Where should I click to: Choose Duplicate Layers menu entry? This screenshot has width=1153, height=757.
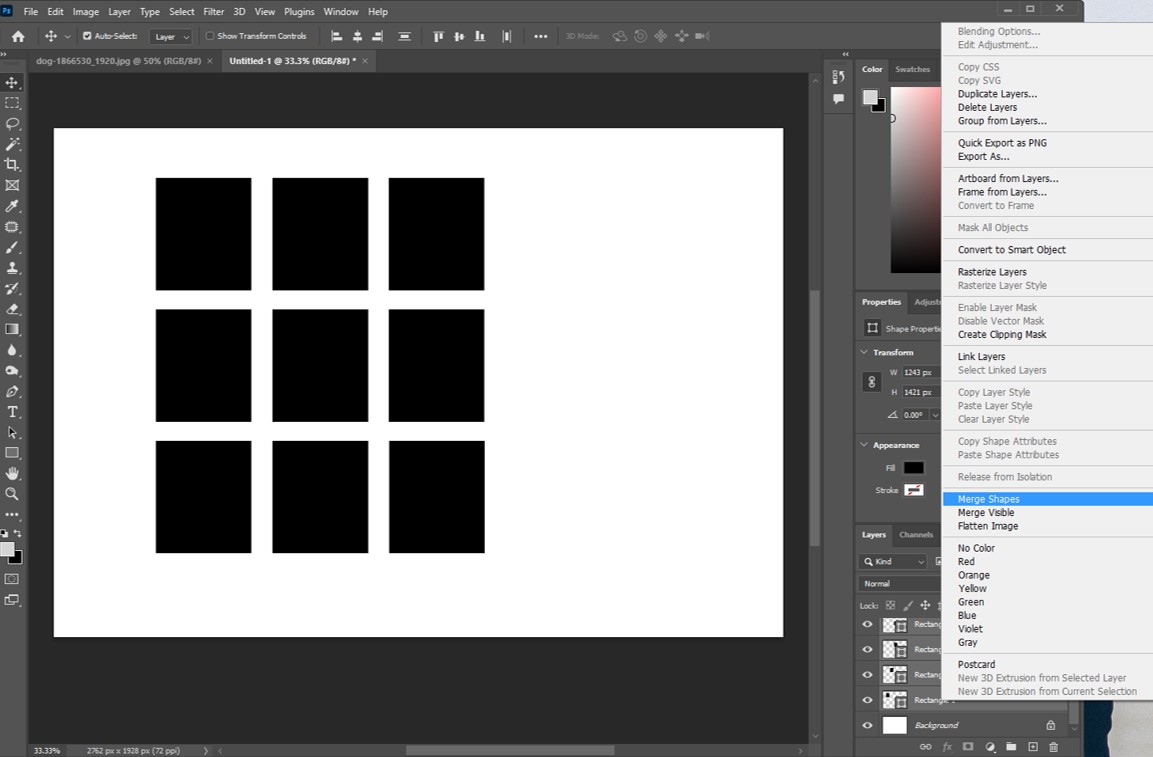(997, 94)
